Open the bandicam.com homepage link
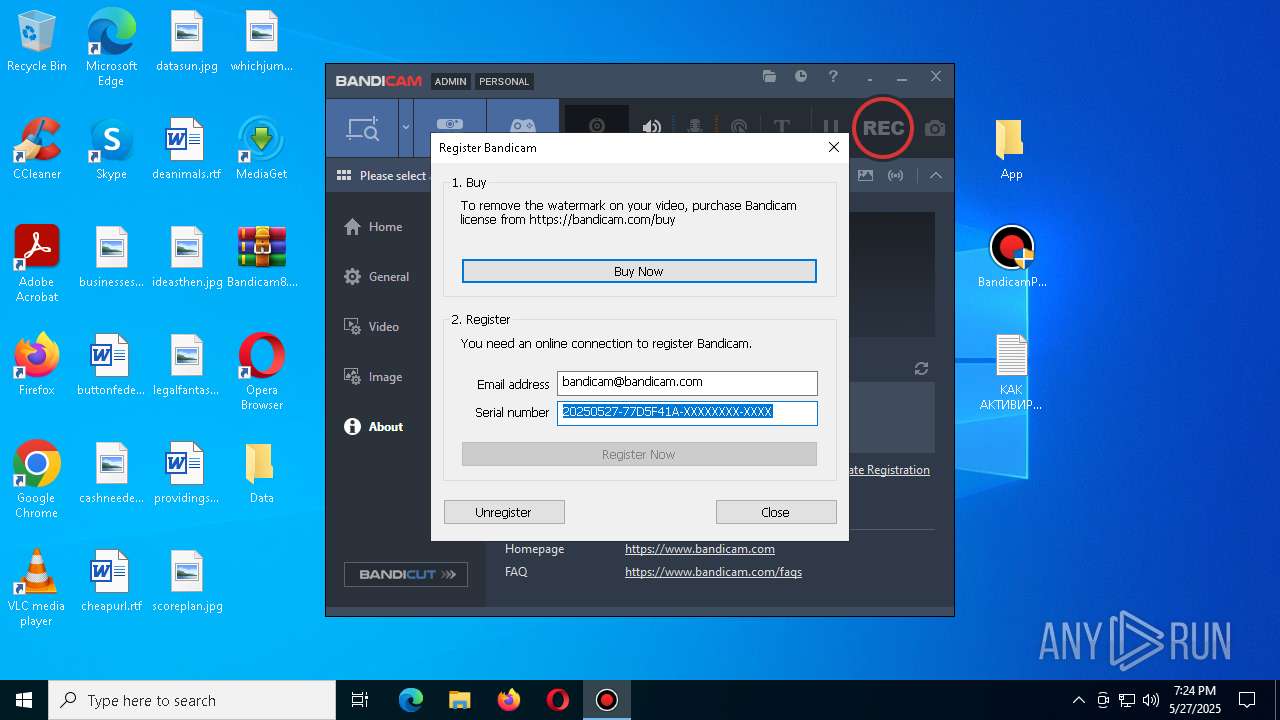 pos(700,549)
